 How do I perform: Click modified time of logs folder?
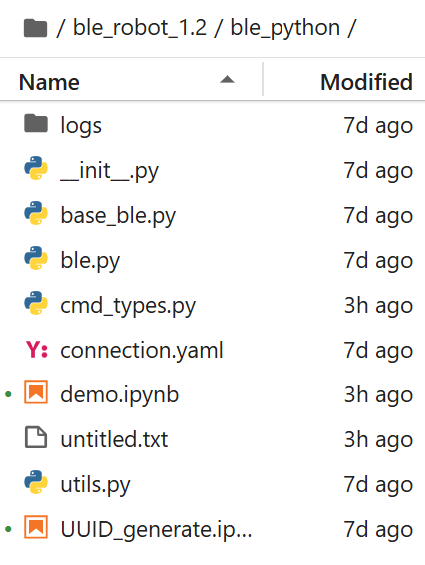click(x=378, y=126)
